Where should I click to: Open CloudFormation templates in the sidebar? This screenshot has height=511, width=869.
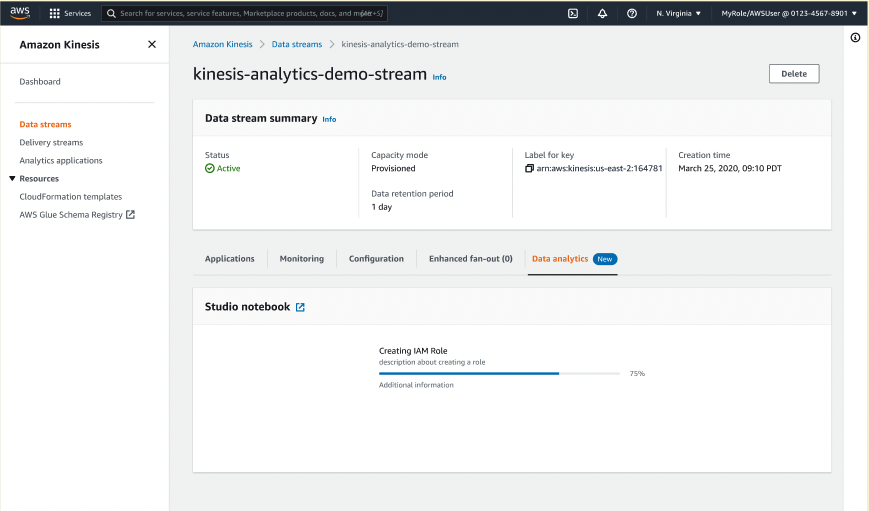tap(70, 197)
